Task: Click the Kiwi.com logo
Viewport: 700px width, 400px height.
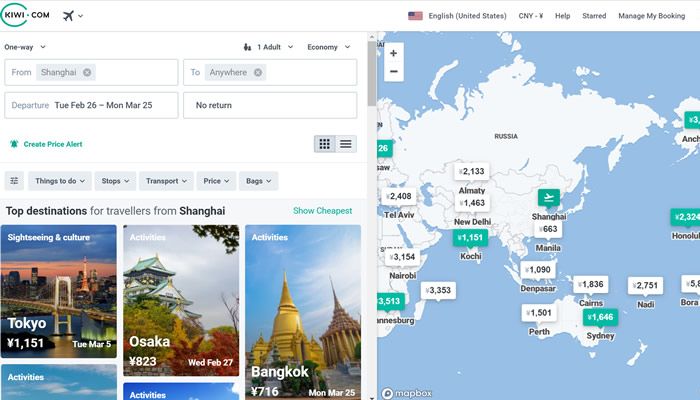Action: pos(27,15)
